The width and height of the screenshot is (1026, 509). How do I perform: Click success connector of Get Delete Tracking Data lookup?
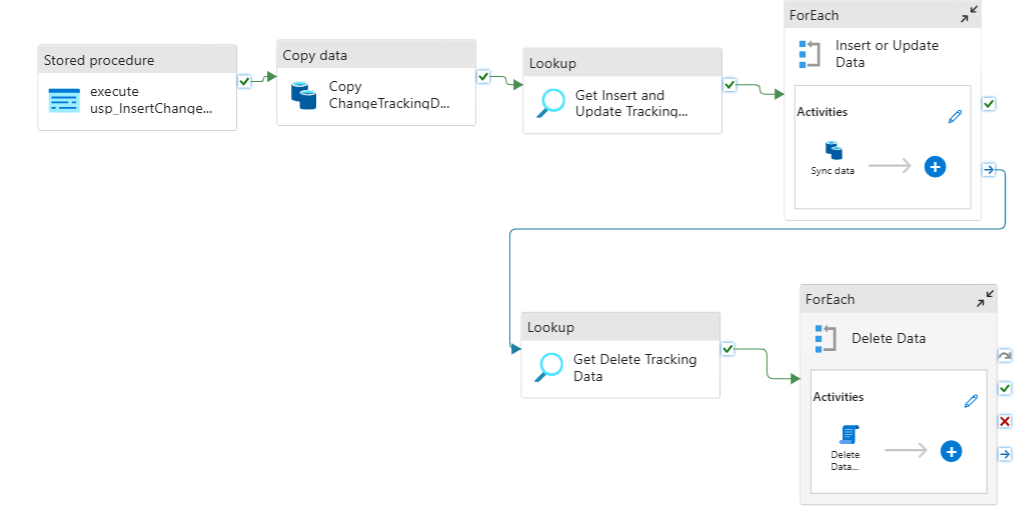(x=728, y=349)
